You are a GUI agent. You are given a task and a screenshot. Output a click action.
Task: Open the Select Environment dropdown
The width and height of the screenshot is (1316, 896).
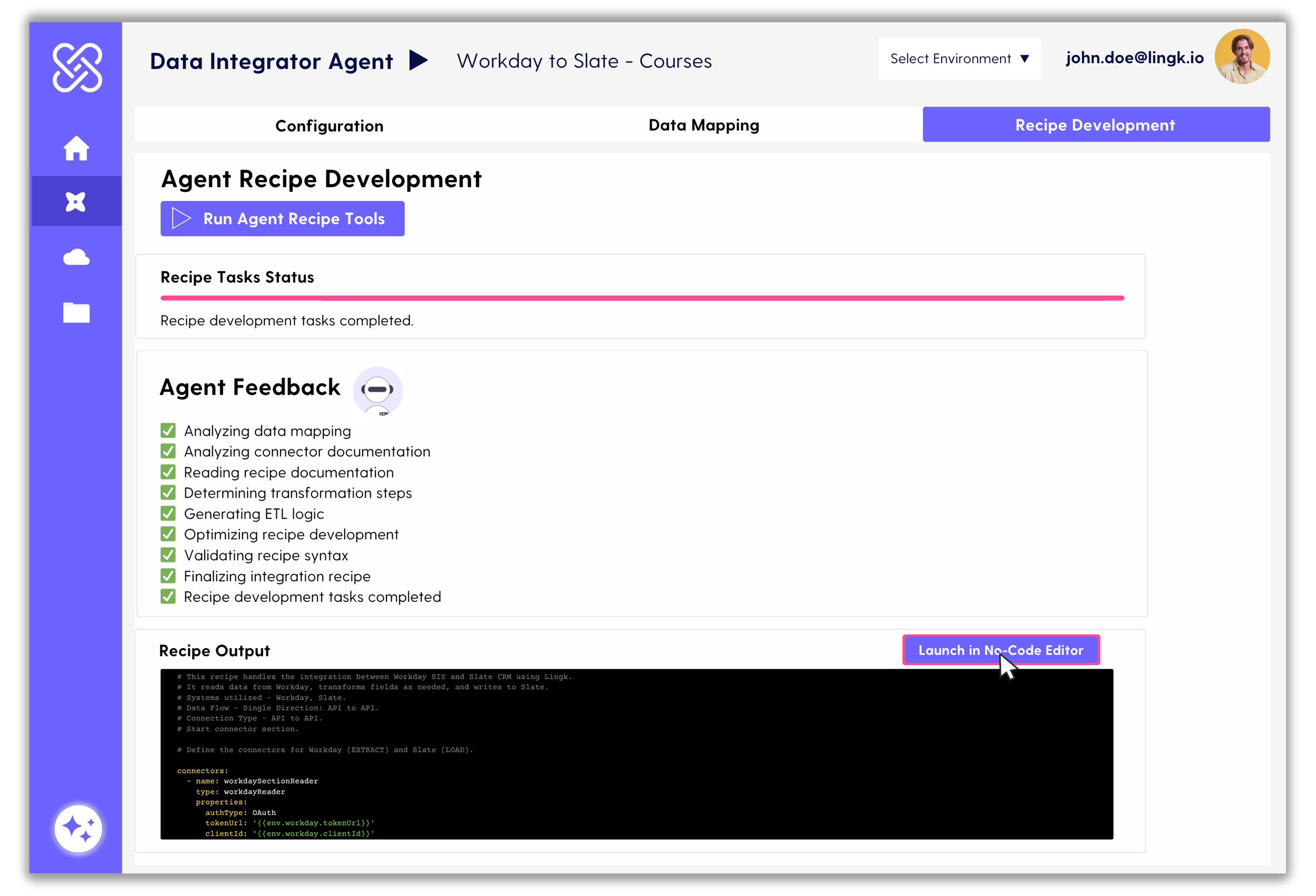click(959, 58)
